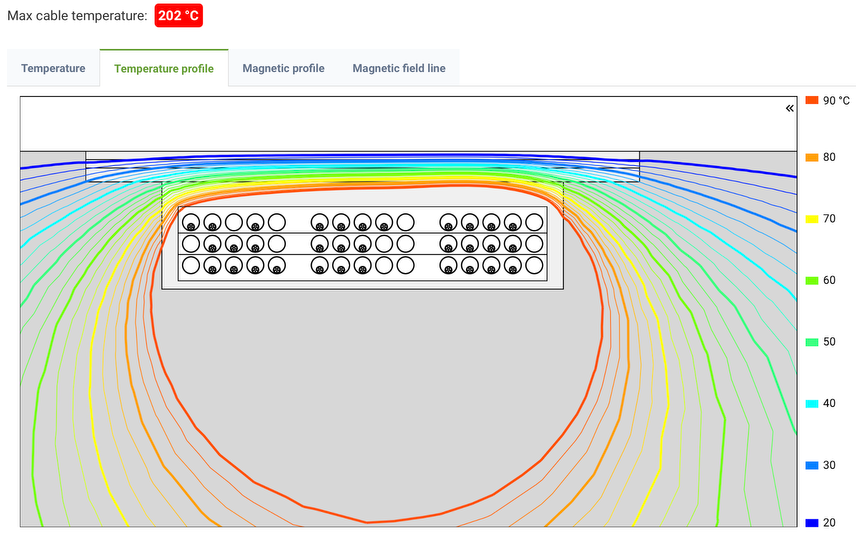Choose the dark blue 20 °C swatch
Image resolution: width=856 pixels, height=540 pixels.
point(812,522)
